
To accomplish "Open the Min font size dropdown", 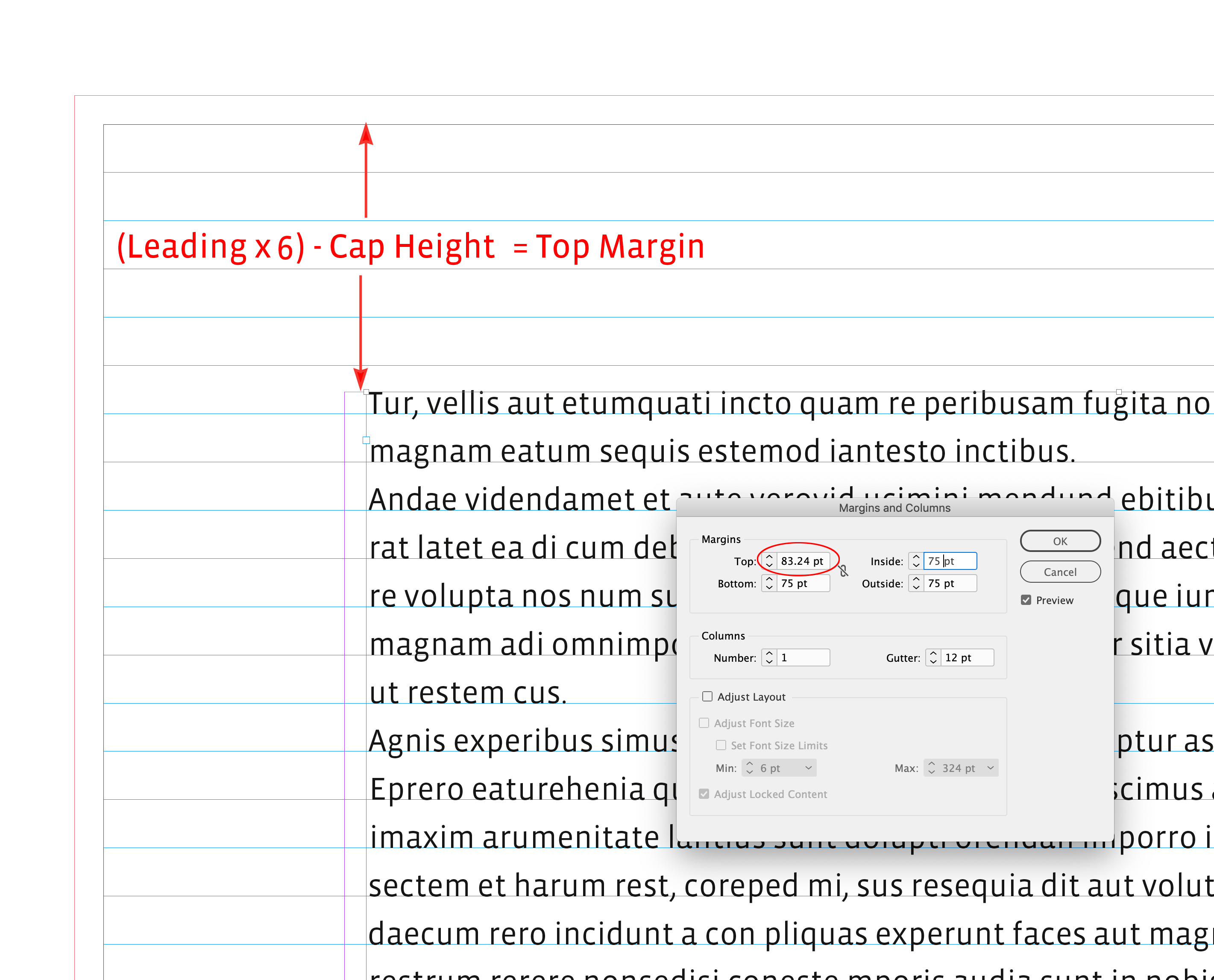I will click(808, 768).
